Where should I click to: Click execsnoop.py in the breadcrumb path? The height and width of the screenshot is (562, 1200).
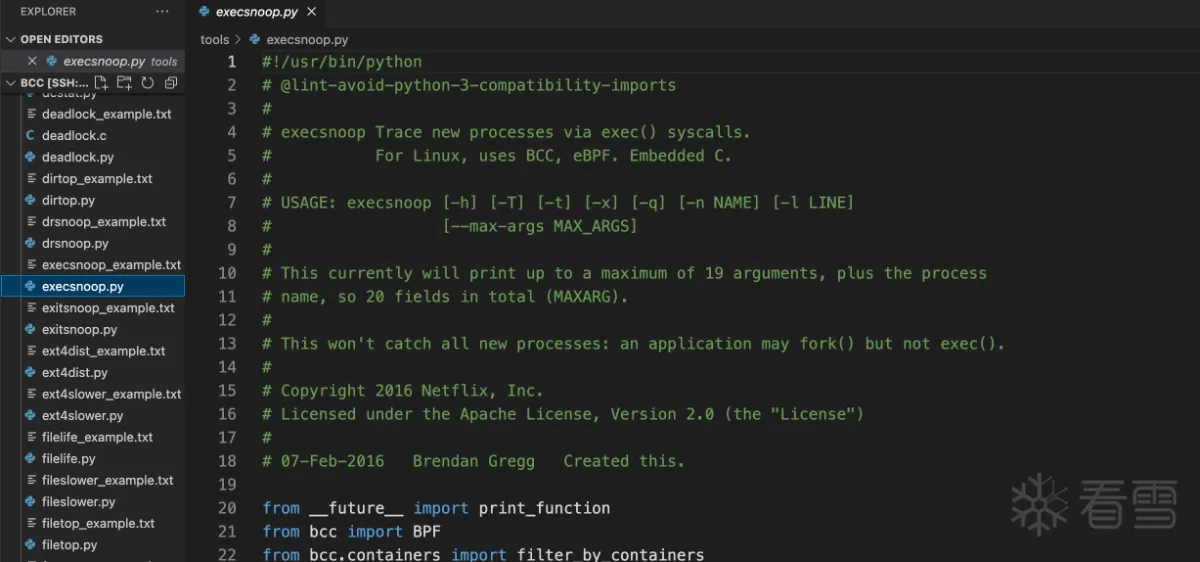click(307, 40)
